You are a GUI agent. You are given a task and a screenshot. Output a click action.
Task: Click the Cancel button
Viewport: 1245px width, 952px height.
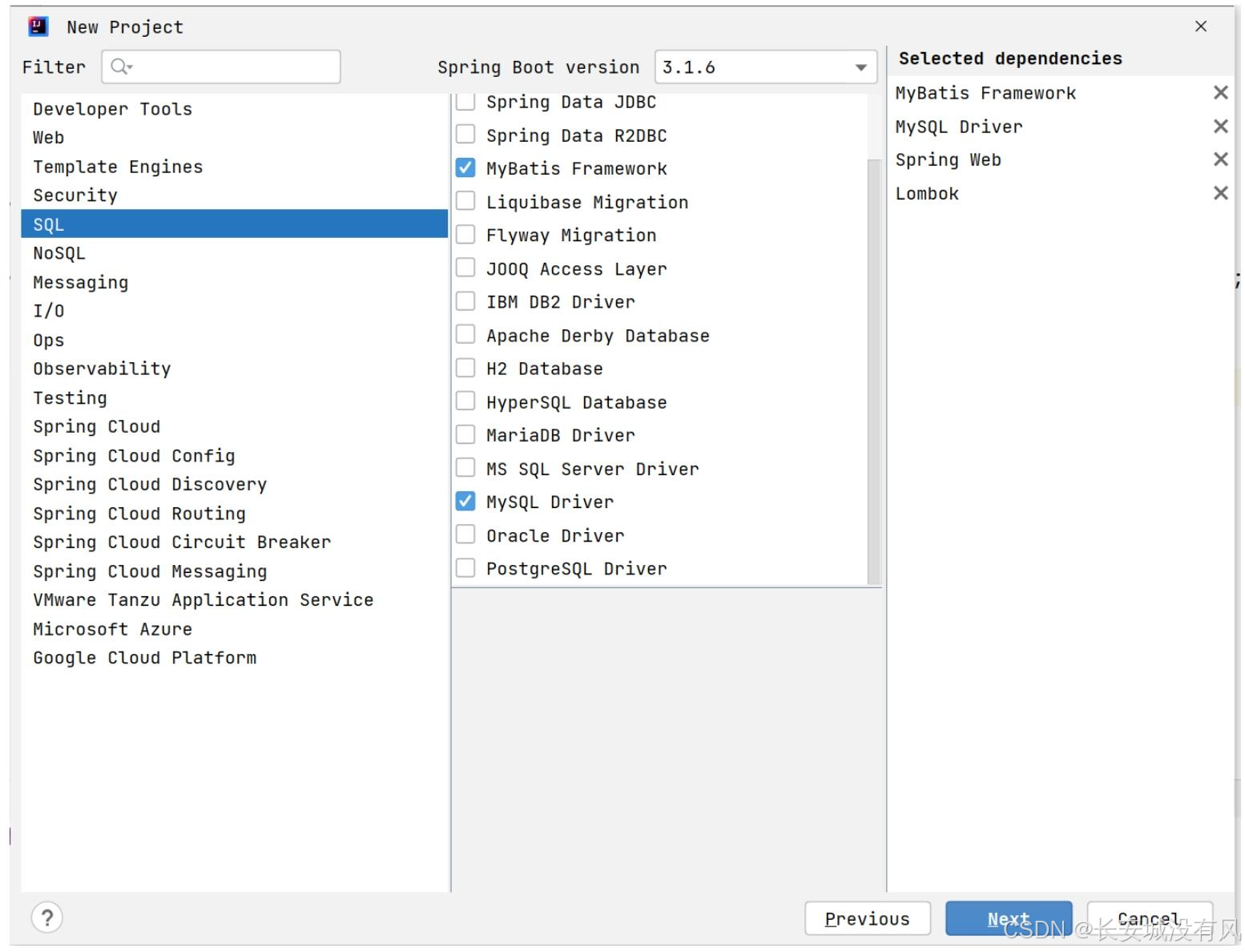(1150, 918)
